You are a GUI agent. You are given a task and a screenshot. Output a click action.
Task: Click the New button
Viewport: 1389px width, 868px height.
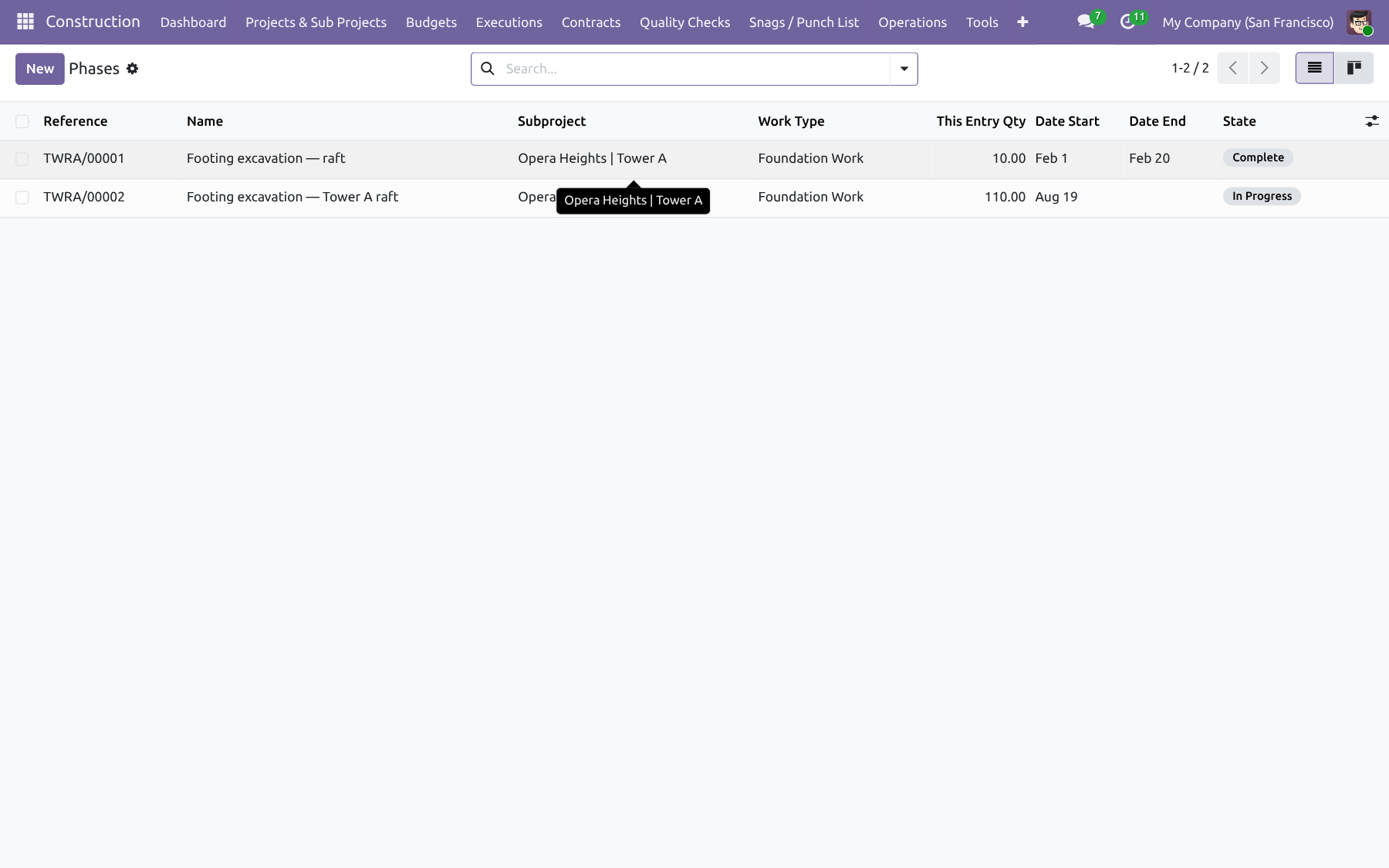pos(40,69)
